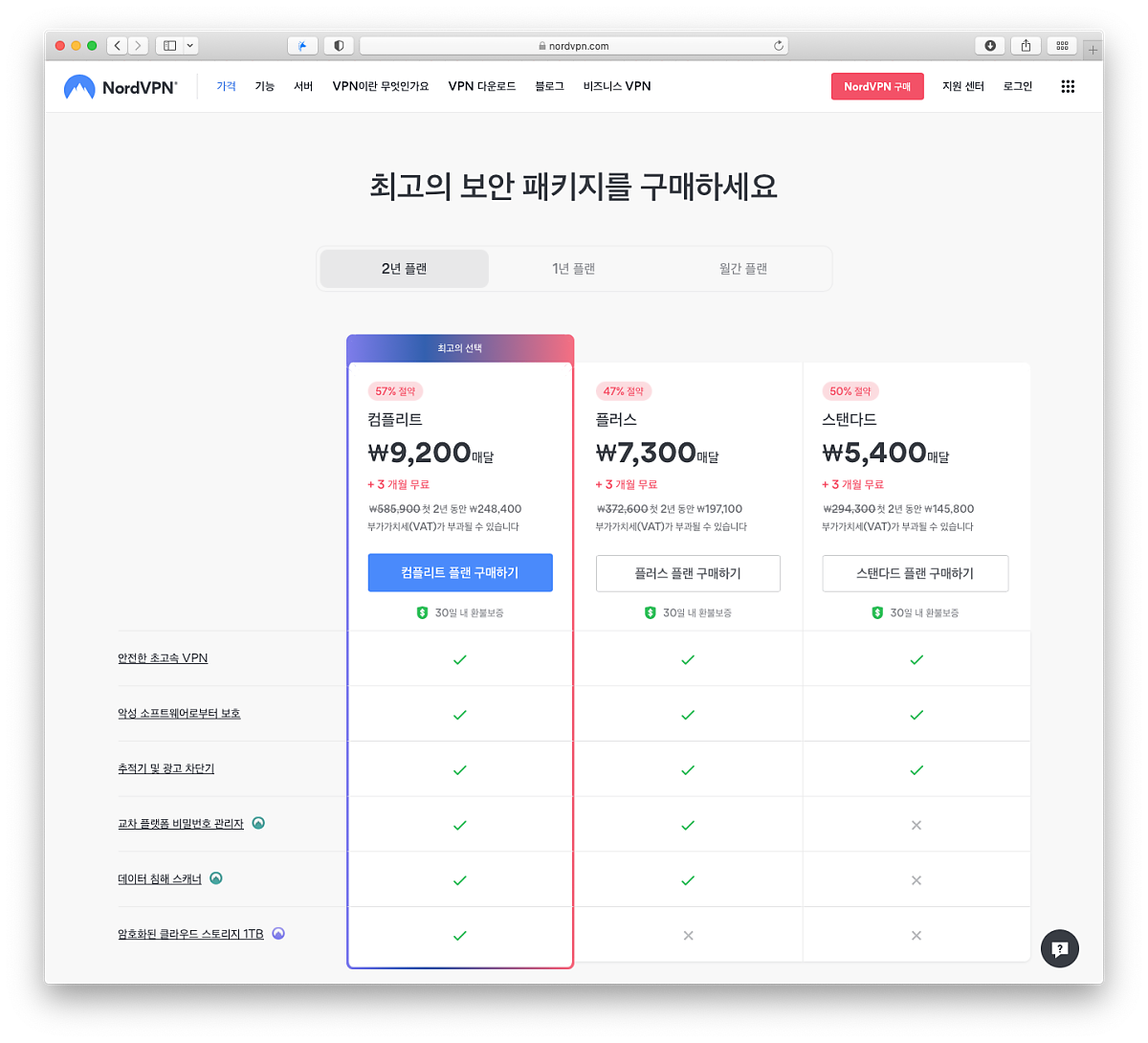1148x1043 pixels.
Task: Open 지원 센터 link
Action: click(x=963, y=86)
